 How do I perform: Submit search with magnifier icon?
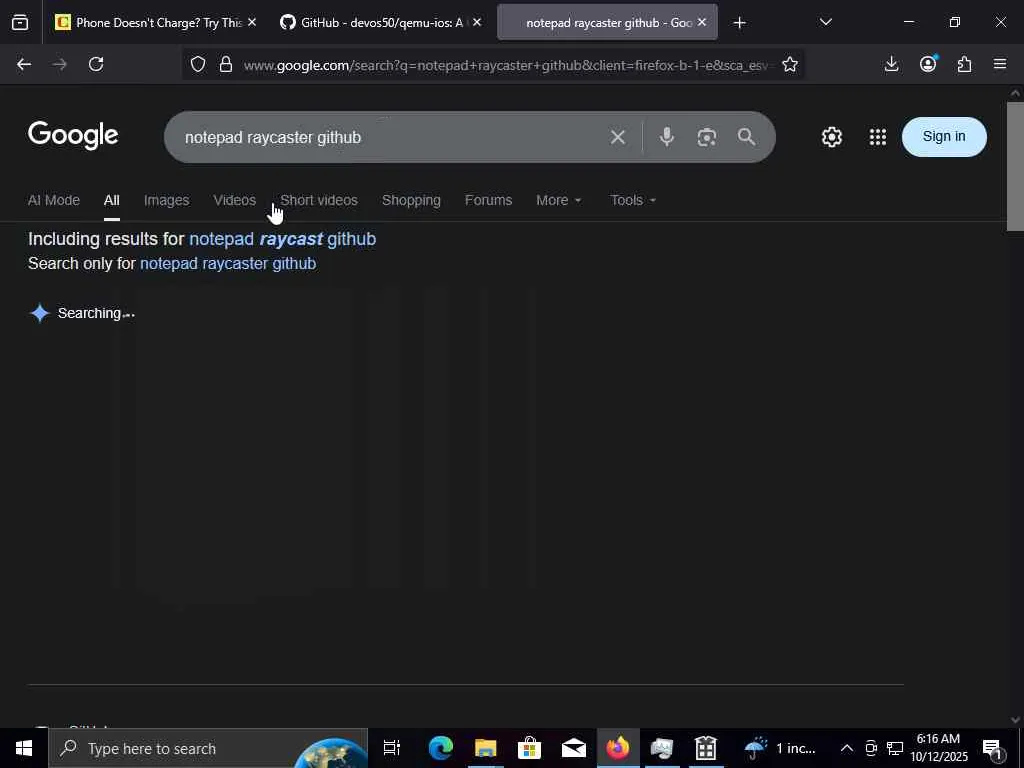746,137
